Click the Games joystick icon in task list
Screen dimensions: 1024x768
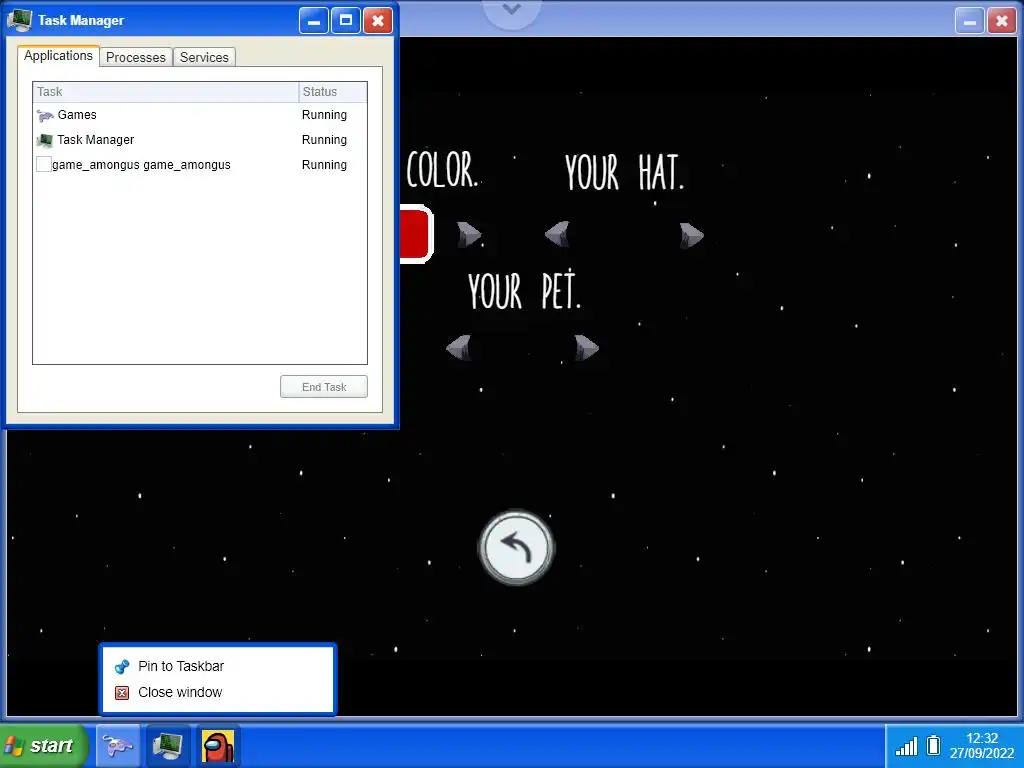pos(44,116)
